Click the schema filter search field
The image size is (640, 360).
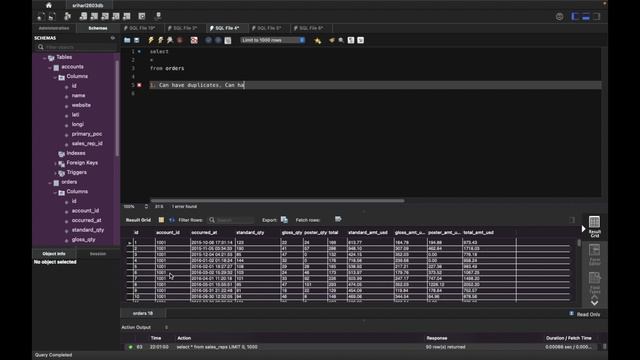tap(76, 47)
